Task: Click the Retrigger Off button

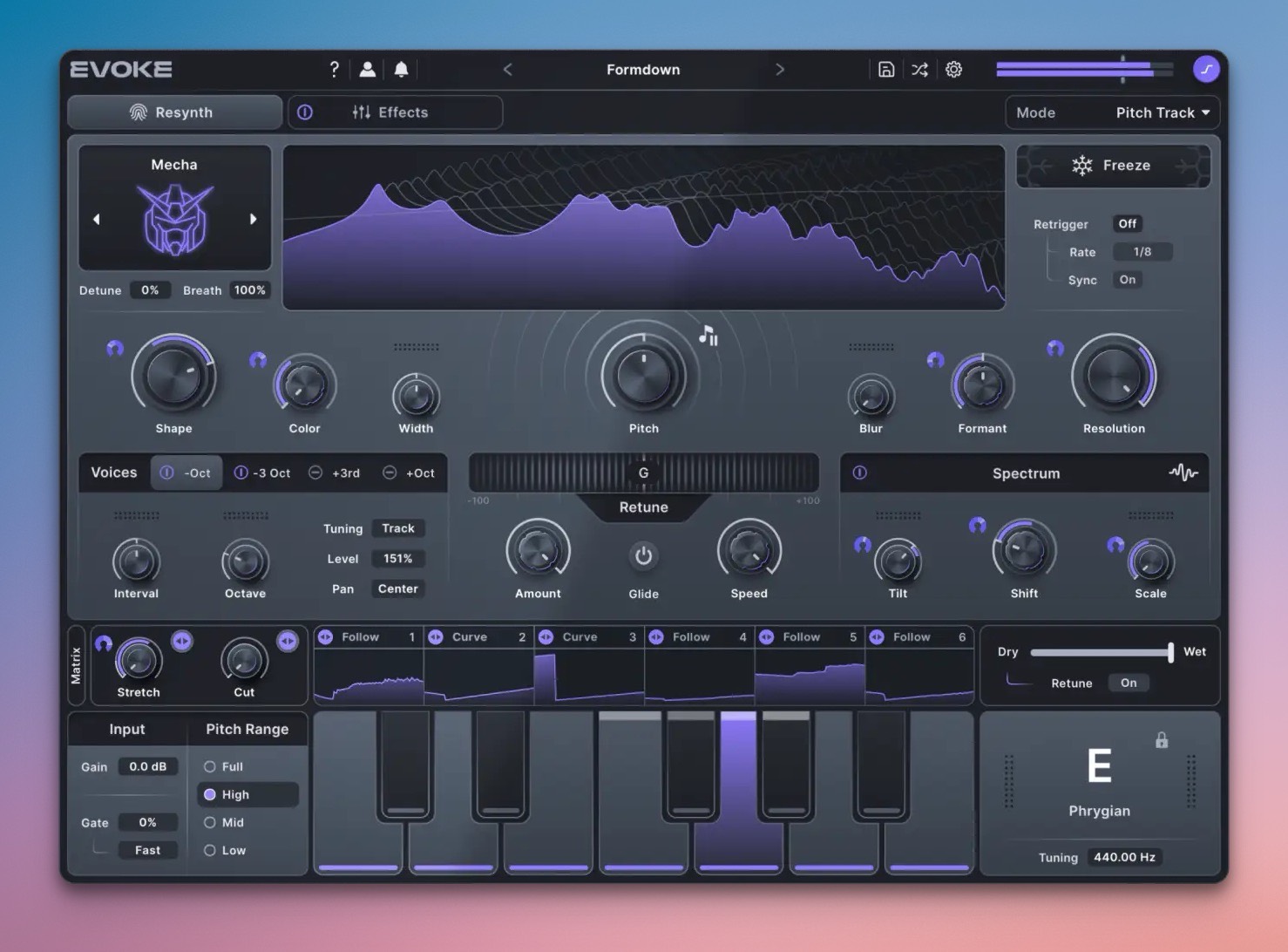Action: point(1127,224)
